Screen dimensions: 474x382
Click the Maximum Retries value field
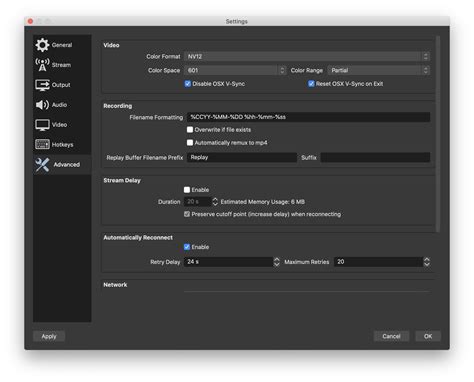tap(379, 262)
